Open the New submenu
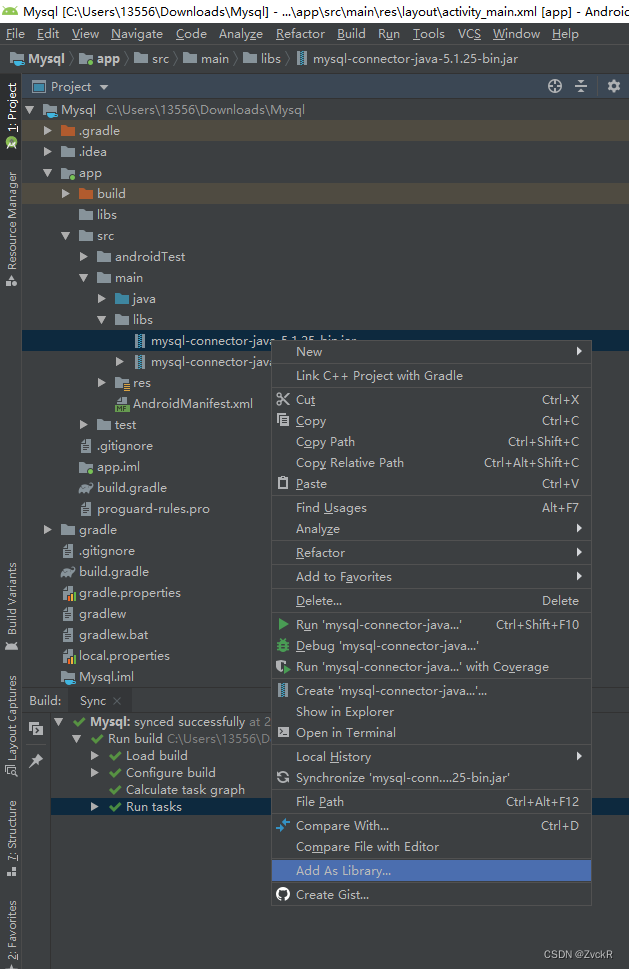Image resolution: width=629 pixels, height=969 pixels. click(431, 352)
